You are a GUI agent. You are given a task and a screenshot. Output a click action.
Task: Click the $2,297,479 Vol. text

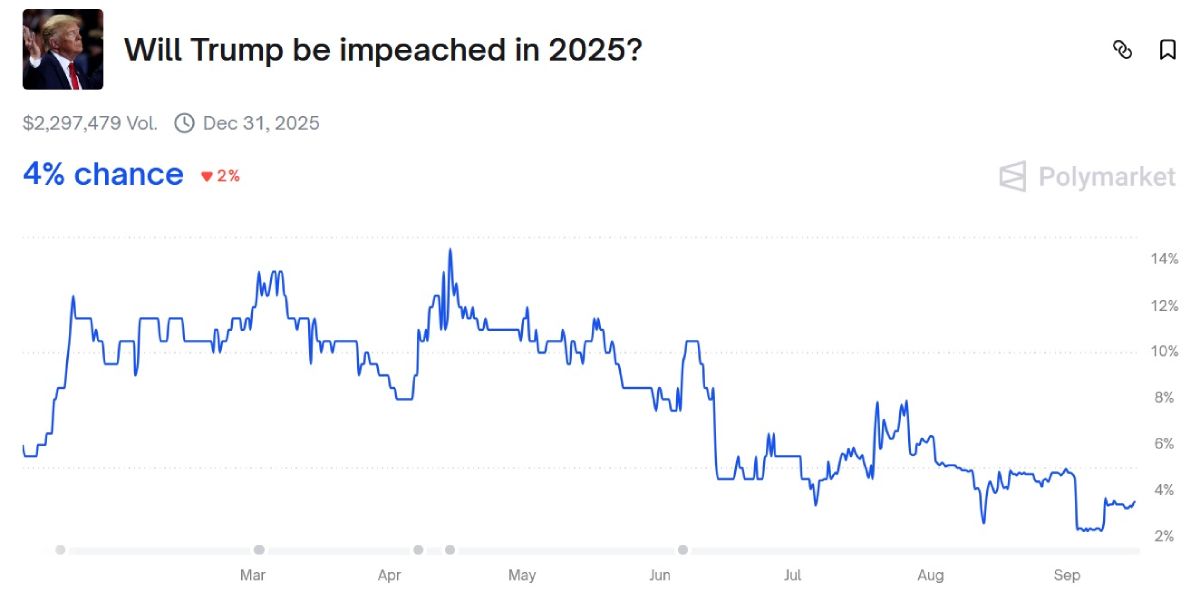tap(90, 123)
